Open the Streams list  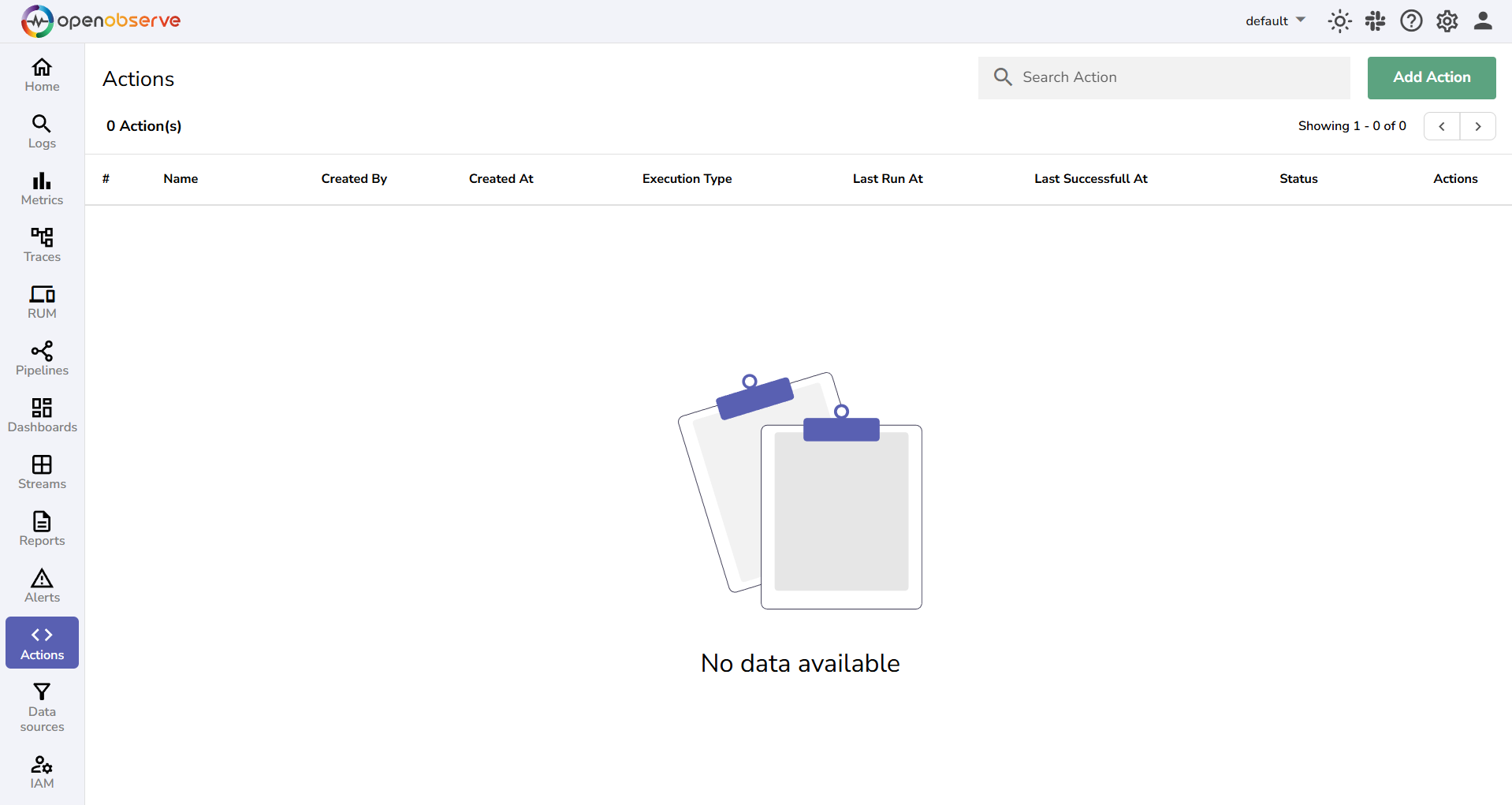click(x=41, y=471)
